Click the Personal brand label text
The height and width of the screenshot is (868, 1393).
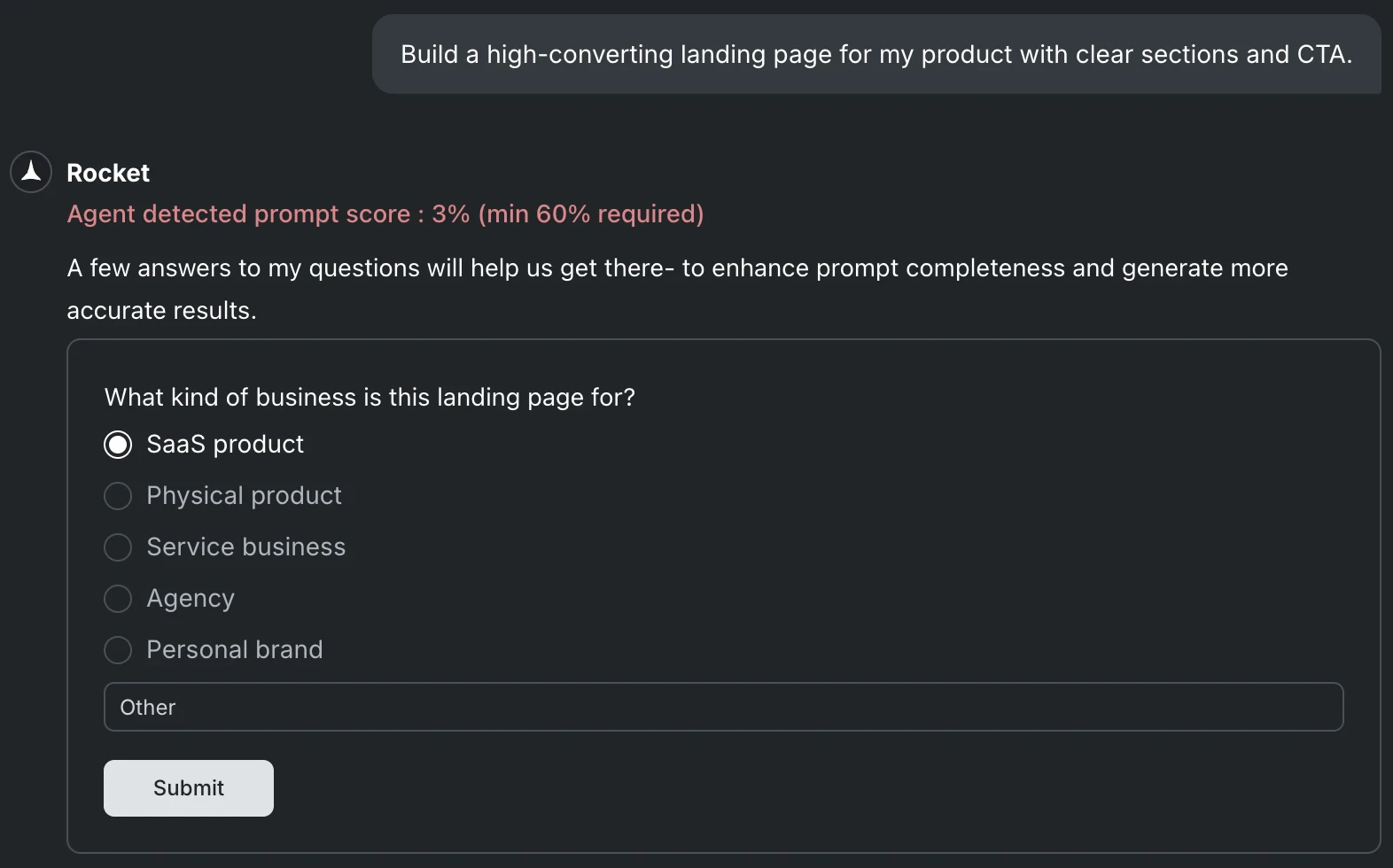tap(234, 650)
